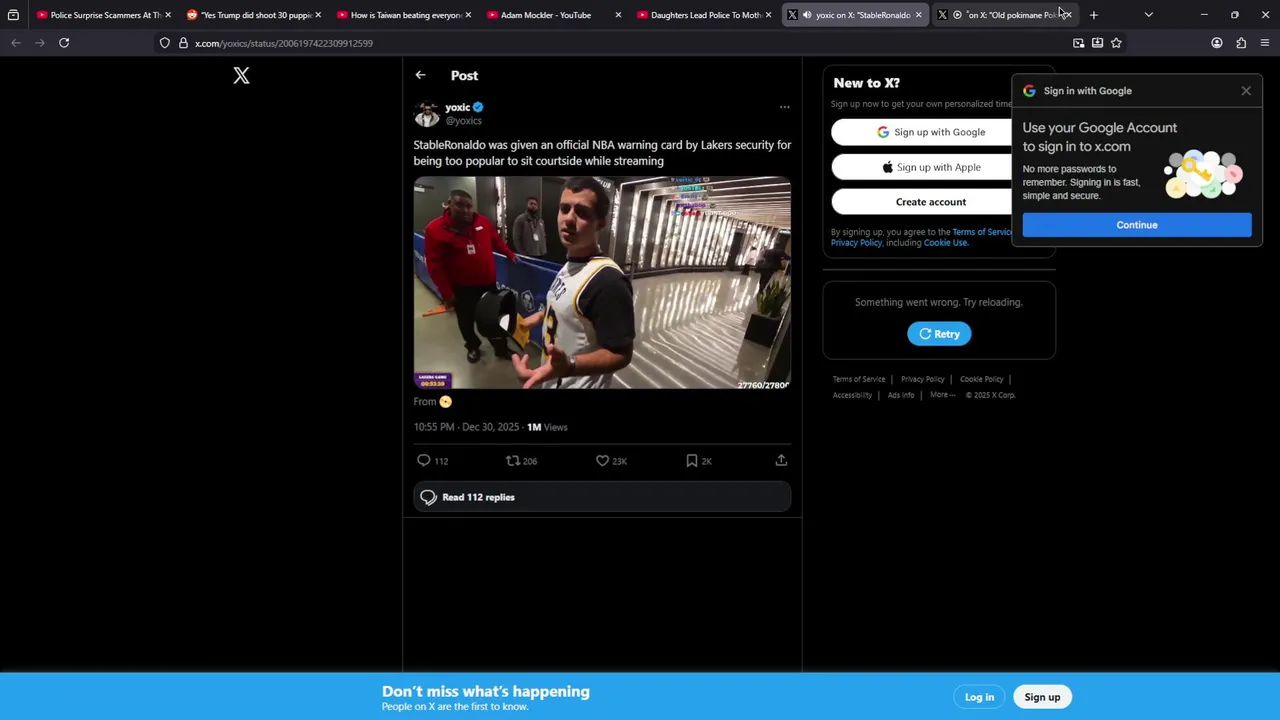Close the Adam Mockler YouTube tab

tap(618, 15)
